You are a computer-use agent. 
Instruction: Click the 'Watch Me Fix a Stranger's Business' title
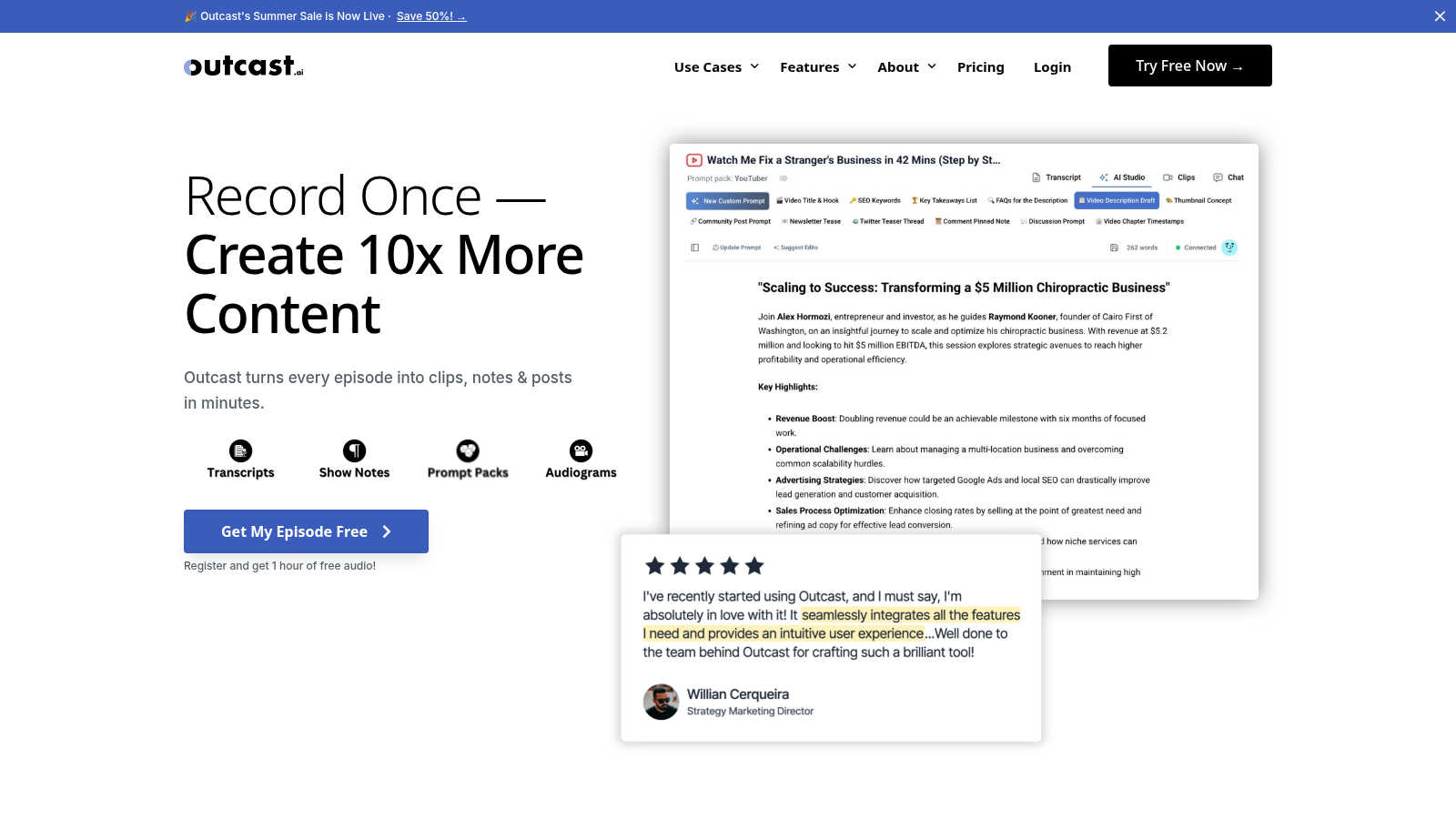tap(854, 160)
